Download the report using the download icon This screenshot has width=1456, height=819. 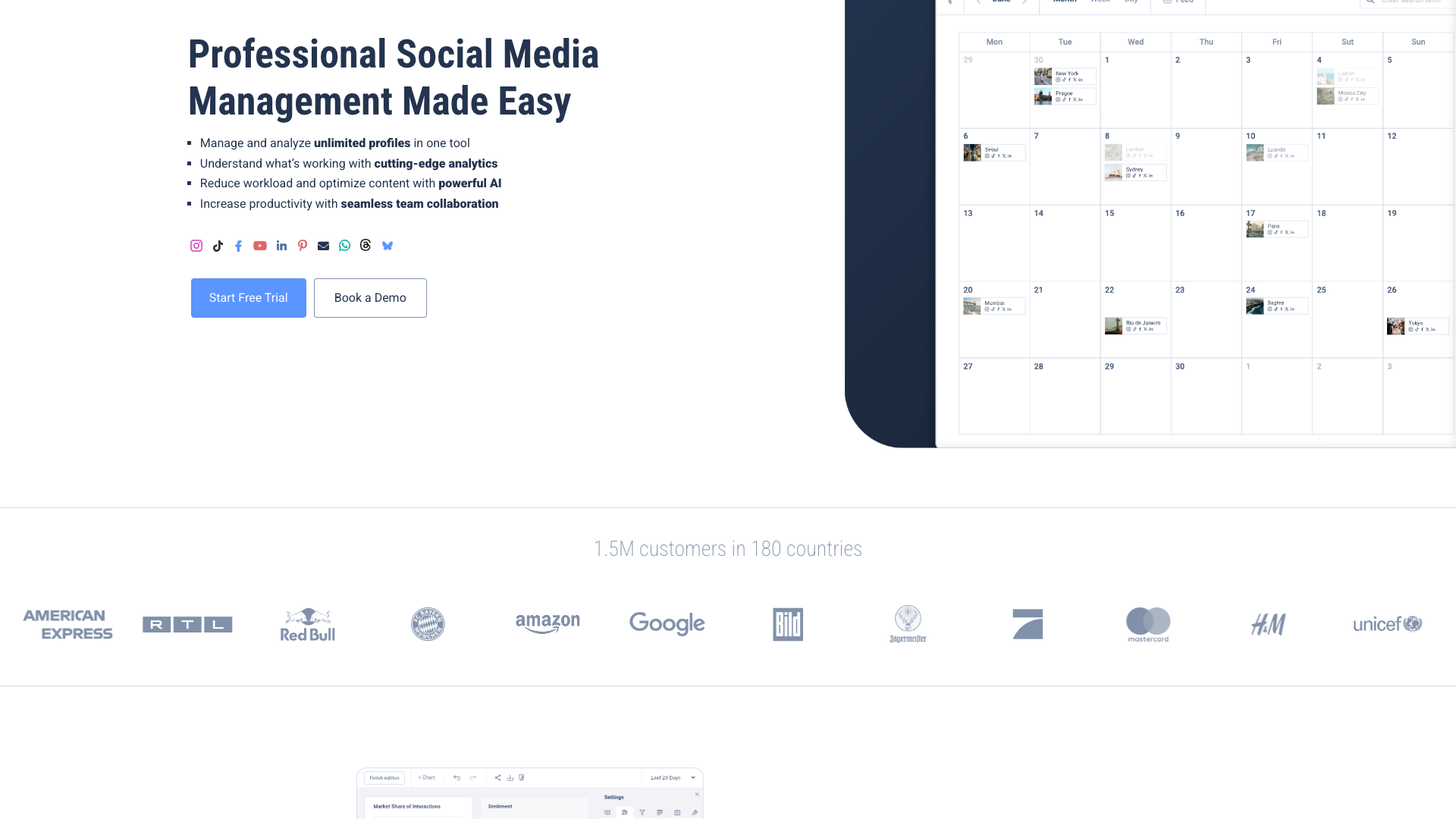point(510,778)
